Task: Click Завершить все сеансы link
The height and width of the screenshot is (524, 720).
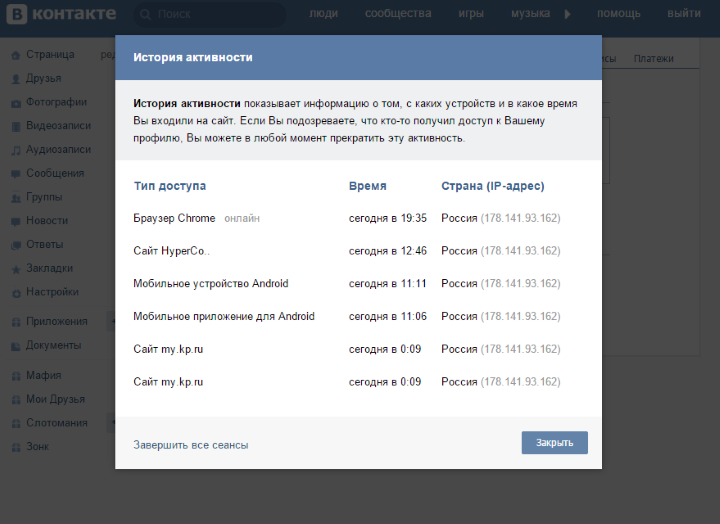Action: (190, 445)
